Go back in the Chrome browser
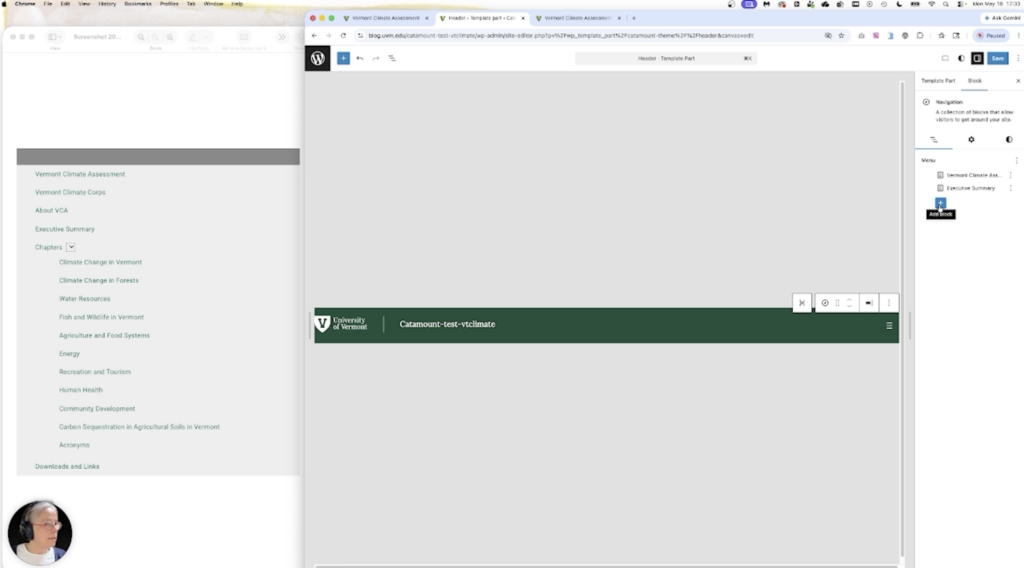Viewport: 1024px width, 568px height. coord(314,35)
